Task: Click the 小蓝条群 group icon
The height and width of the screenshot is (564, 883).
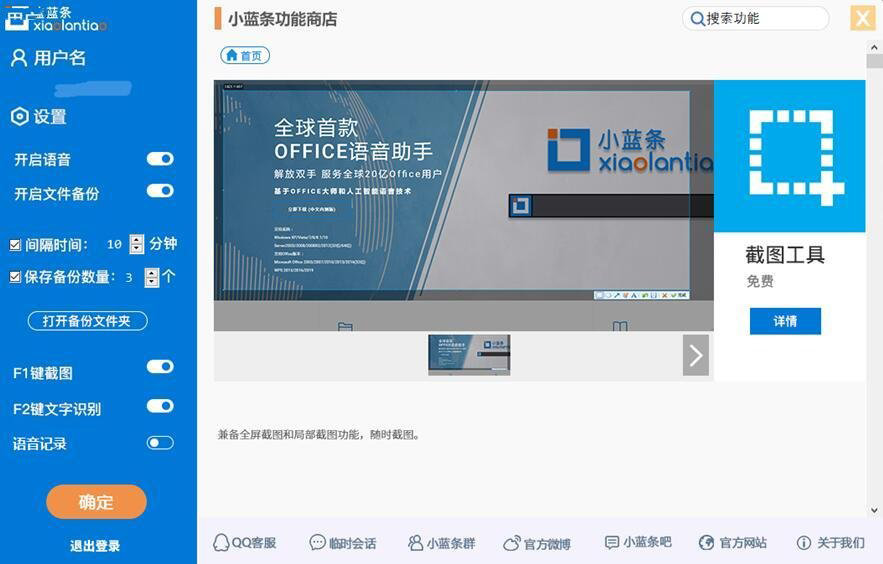Action: (x=415, y=543)
